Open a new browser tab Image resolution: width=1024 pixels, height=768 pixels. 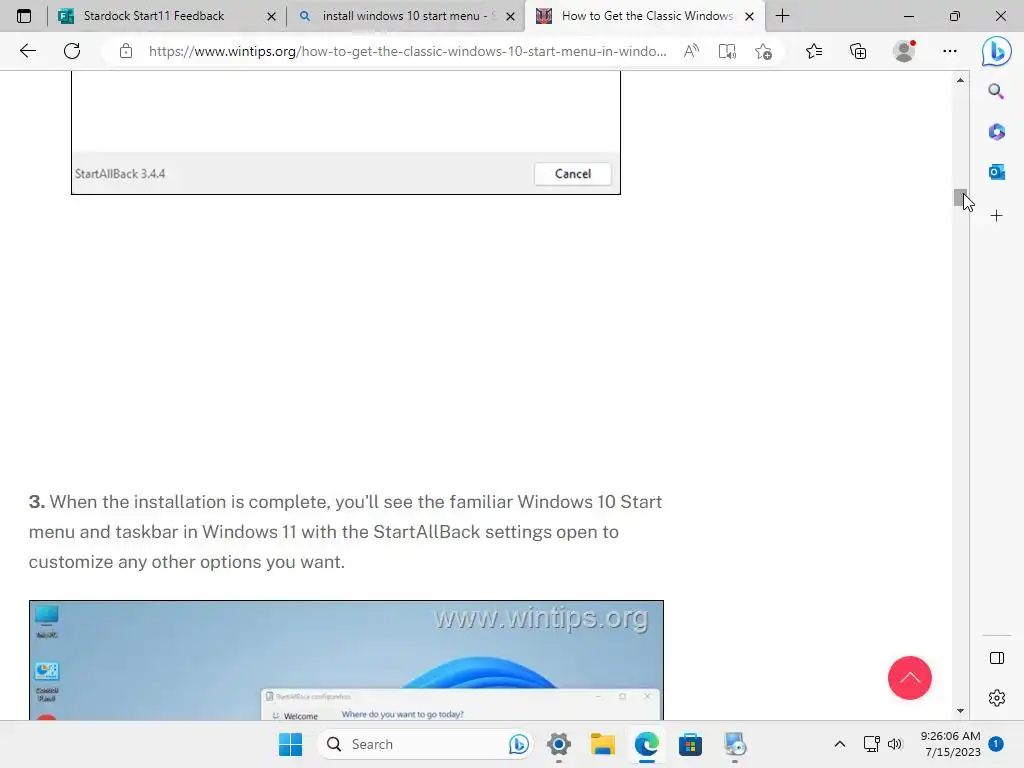[x=782, y=16]
